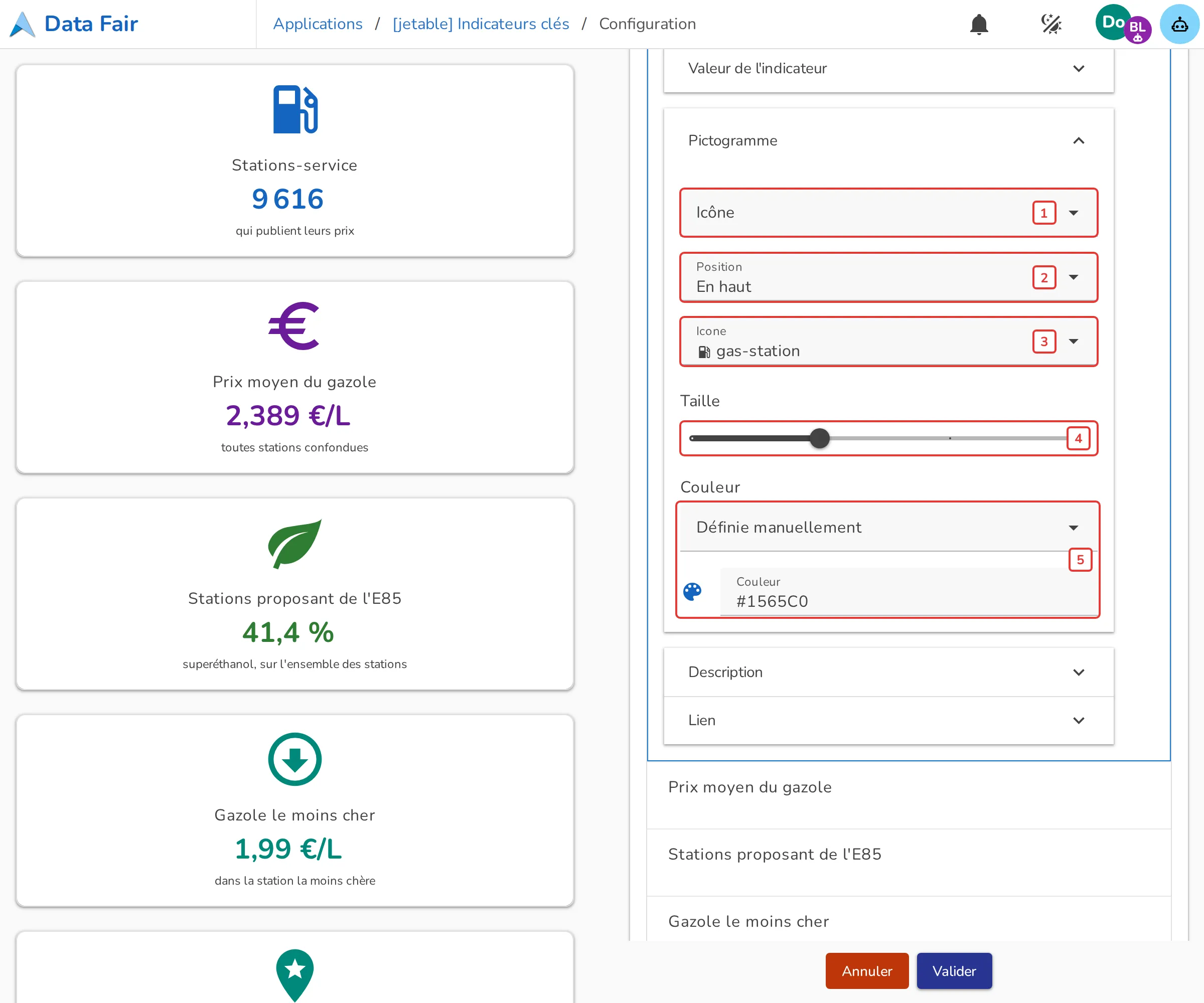
Task: Click the 1,99 €/L value
Action: 288,849
